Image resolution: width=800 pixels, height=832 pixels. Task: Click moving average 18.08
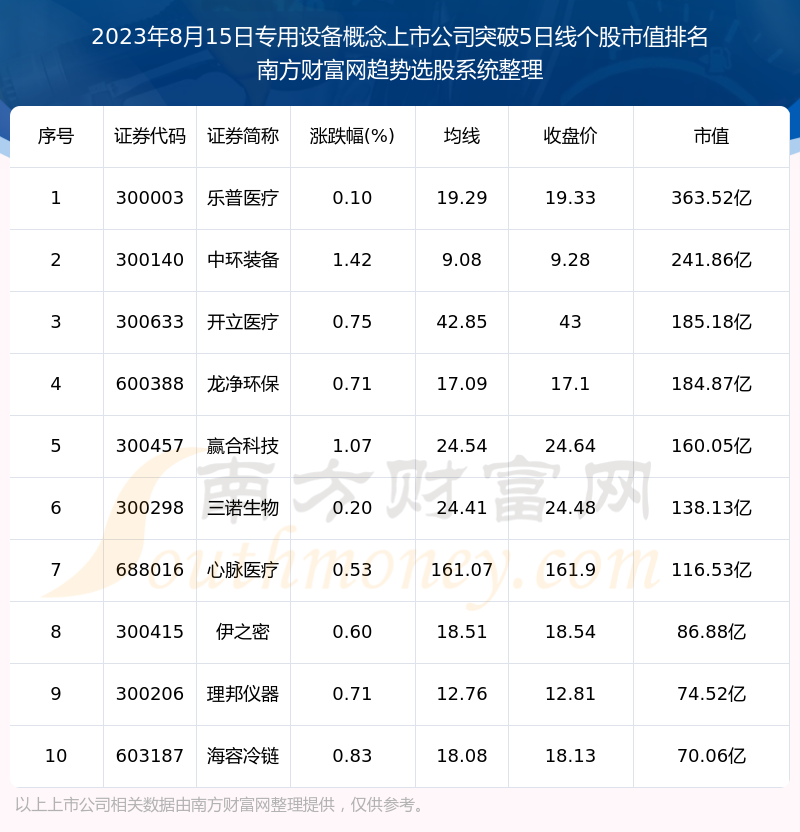462,757
